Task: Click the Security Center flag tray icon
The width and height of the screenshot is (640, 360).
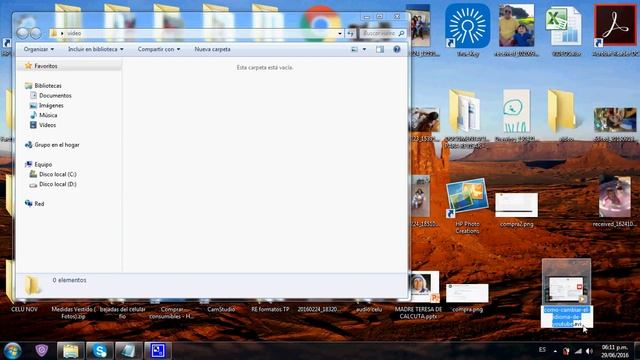Action: click(566, 351)
